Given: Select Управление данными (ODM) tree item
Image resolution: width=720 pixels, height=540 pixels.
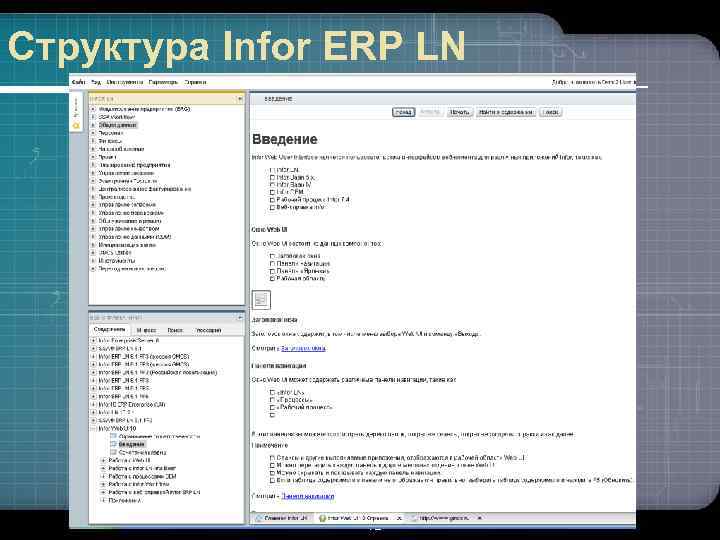Looking at the screenshot, I should pos(135,237).
